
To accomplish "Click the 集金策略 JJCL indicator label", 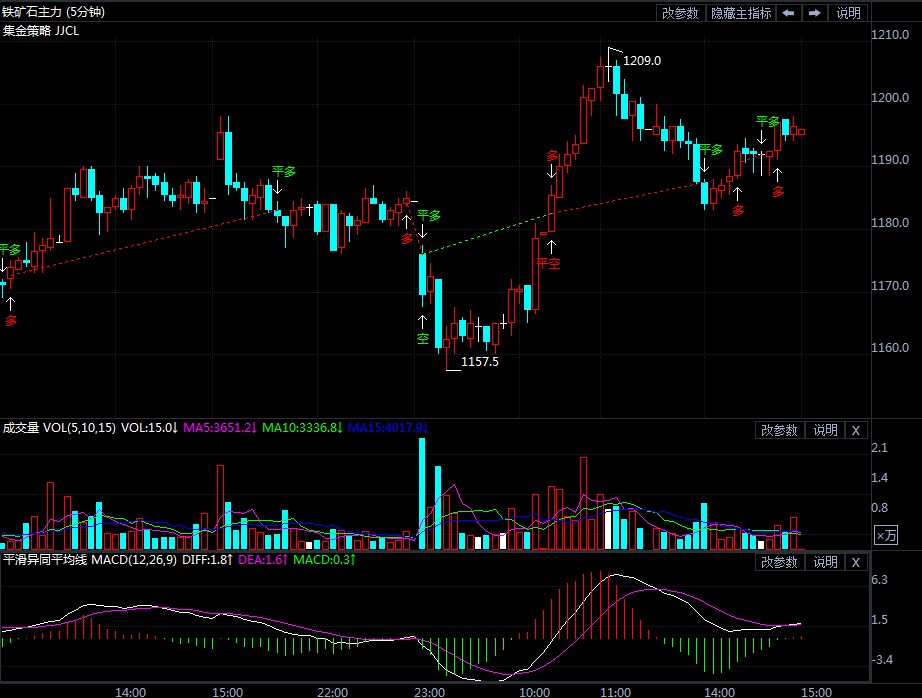I will click(41, 30).
